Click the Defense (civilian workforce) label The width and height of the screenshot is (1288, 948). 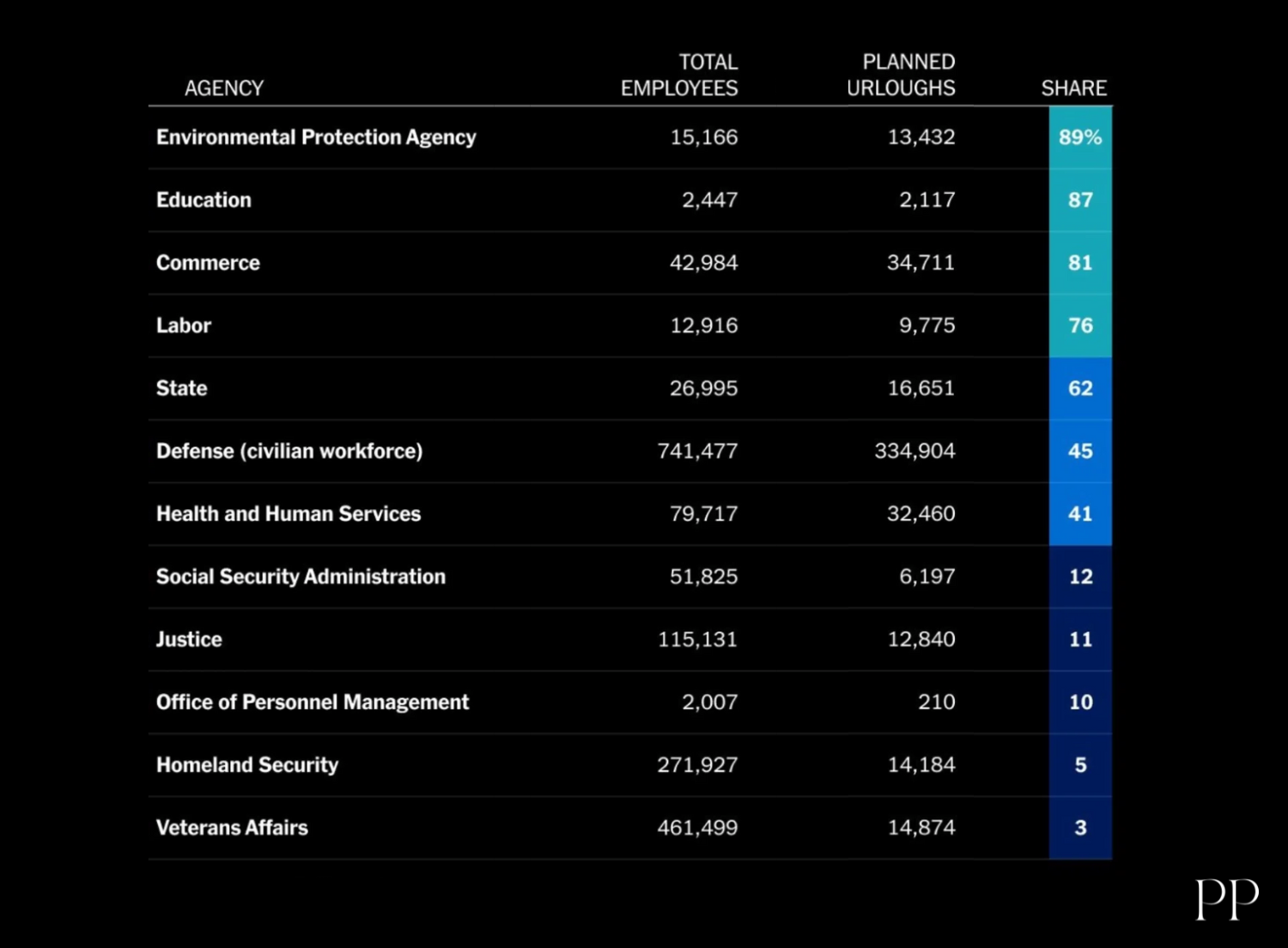coord(289,451)
